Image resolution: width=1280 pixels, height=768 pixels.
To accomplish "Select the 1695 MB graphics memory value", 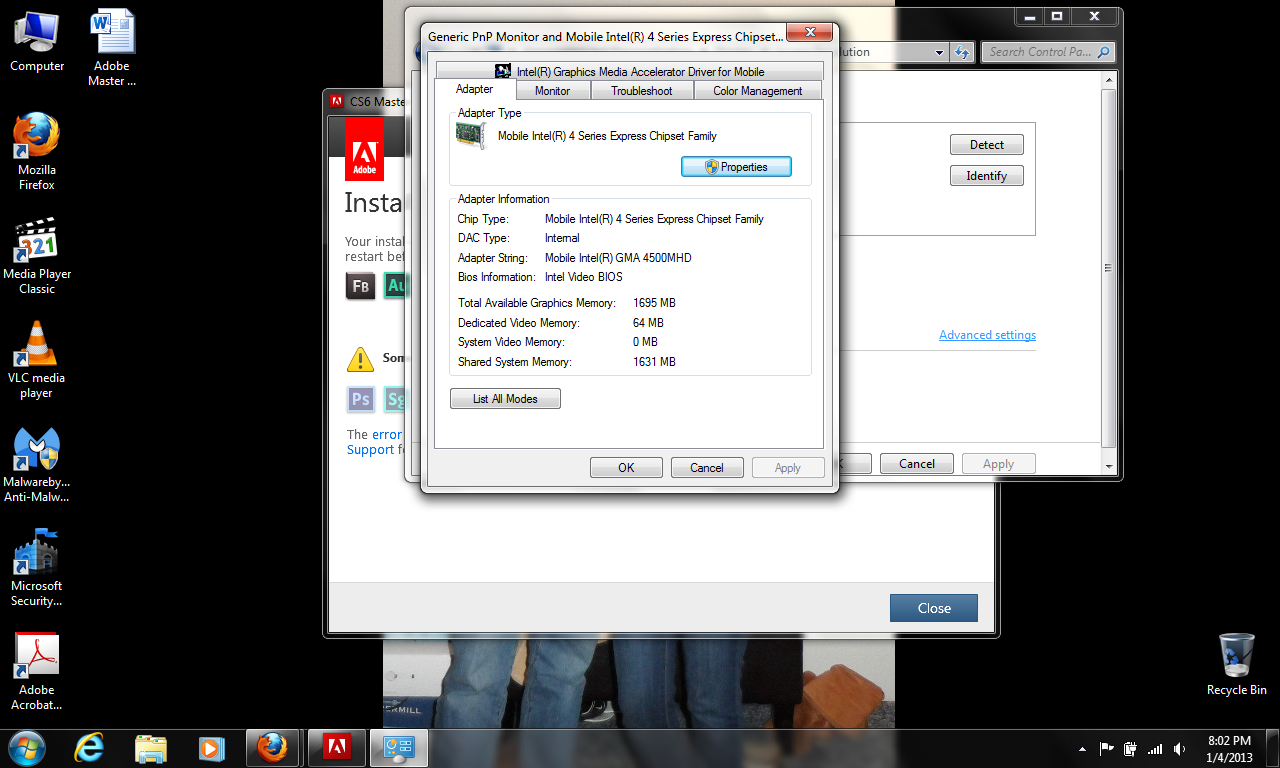I will tap(654, 303).
